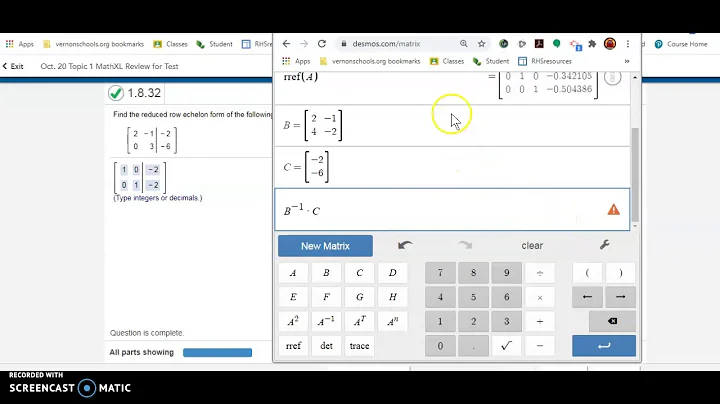The image size is (720, 404).
Task: Click the scrollbar up arrow in Desmos
Action: coord(635,78)
